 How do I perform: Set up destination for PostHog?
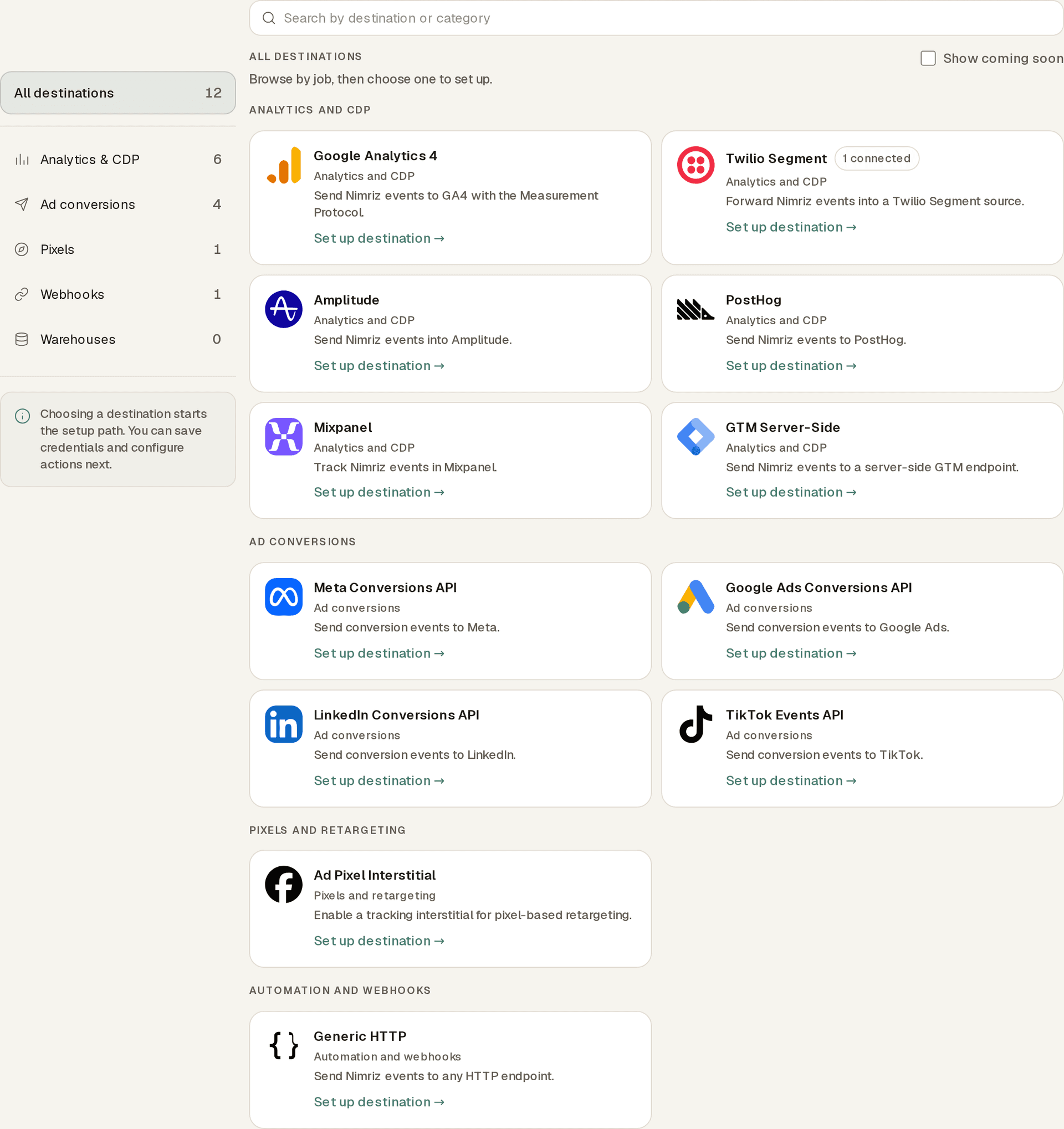[x=791, y=366]
